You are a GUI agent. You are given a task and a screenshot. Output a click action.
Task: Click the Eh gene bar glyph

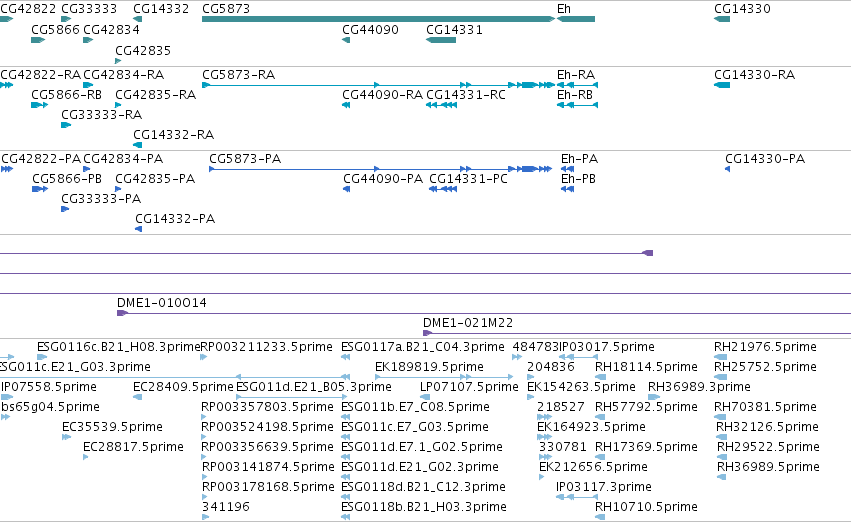(576, 19)
